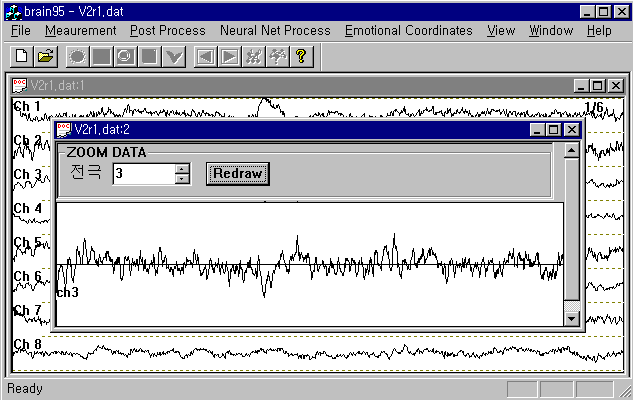Click the Ch 7 label

pyautogui.click(x=27, y=310)
